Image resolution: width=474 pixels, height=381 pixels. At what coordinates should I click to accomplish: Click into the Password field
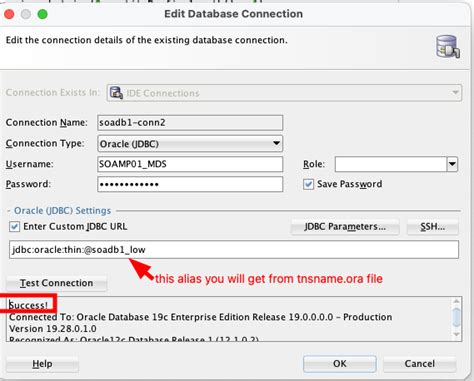pos(190,184)
